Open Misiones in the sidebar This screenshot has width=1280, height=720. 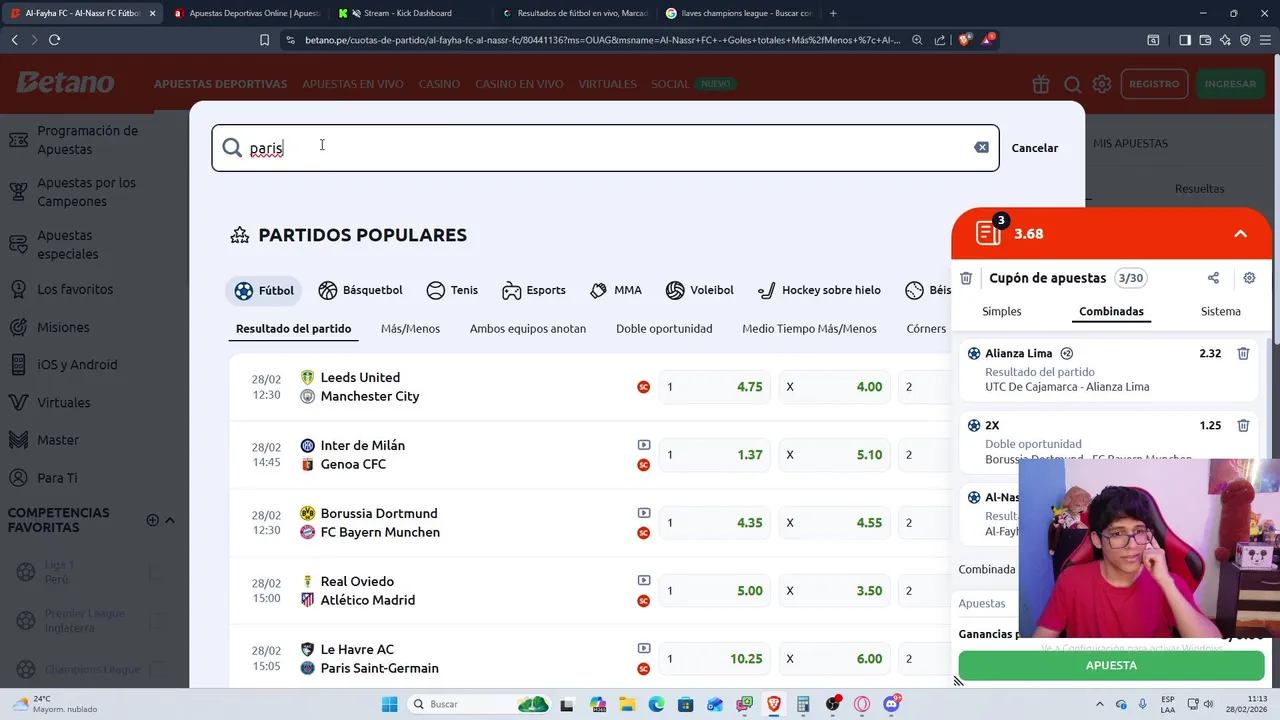click(x=63, y=327)
